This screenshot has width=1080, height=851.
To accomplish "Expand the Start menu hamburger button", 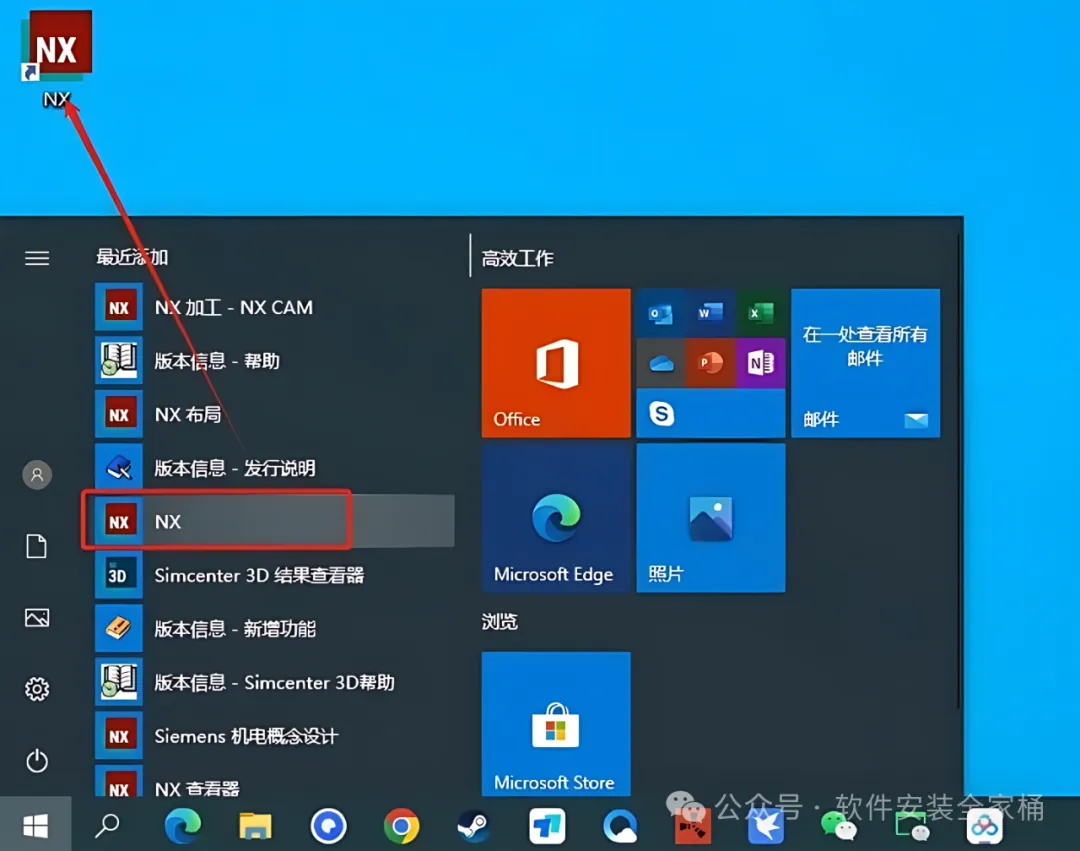I will click(x=37, y=258).
